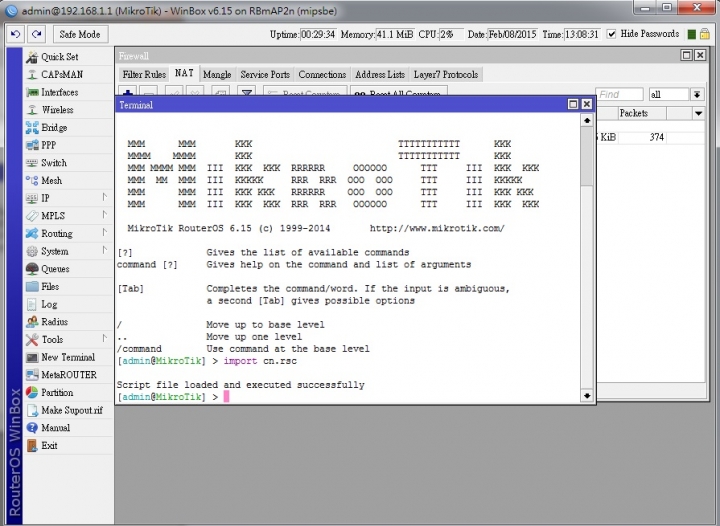Click the Memory value 41.1 MiB
The width and height of the screenshot is (720, 526).
pyautogui.click(x=394, y=34)
